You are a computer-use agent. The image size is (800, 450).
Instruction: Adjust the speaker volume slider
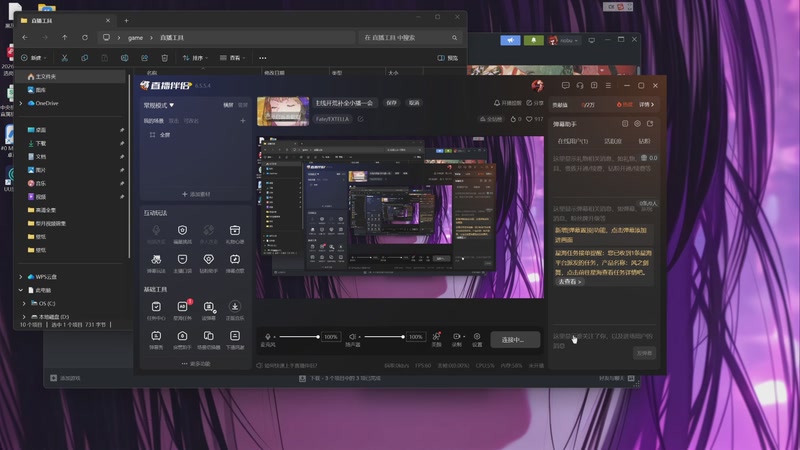pyautogui.click(x=384, y=337)
